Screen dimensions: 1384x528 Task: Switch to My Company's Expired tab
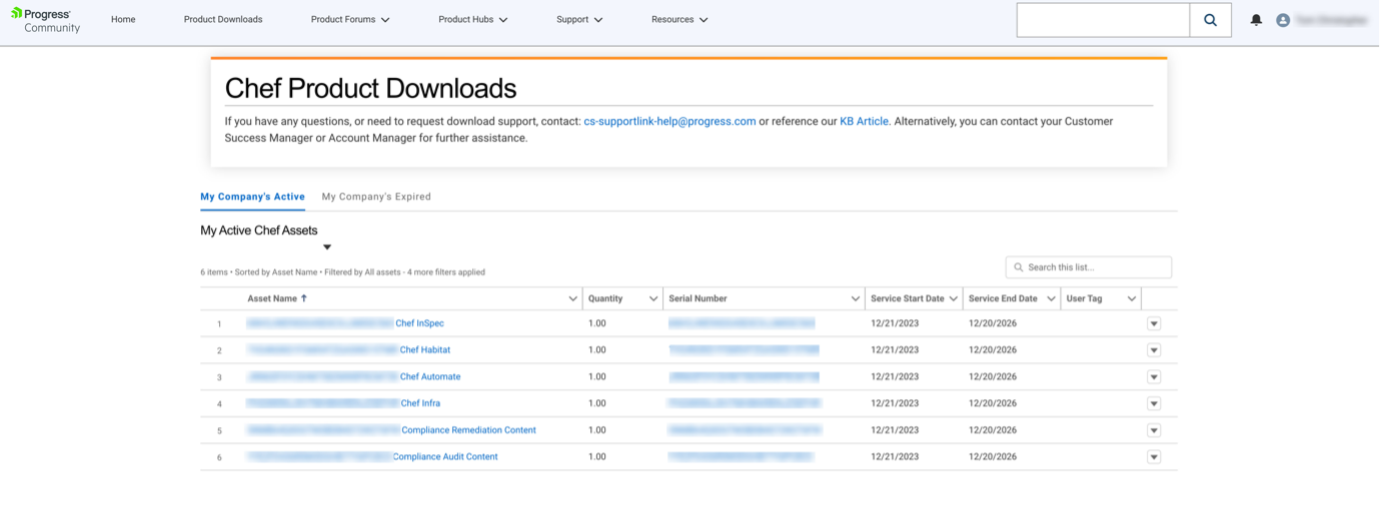tap(376, 197)
